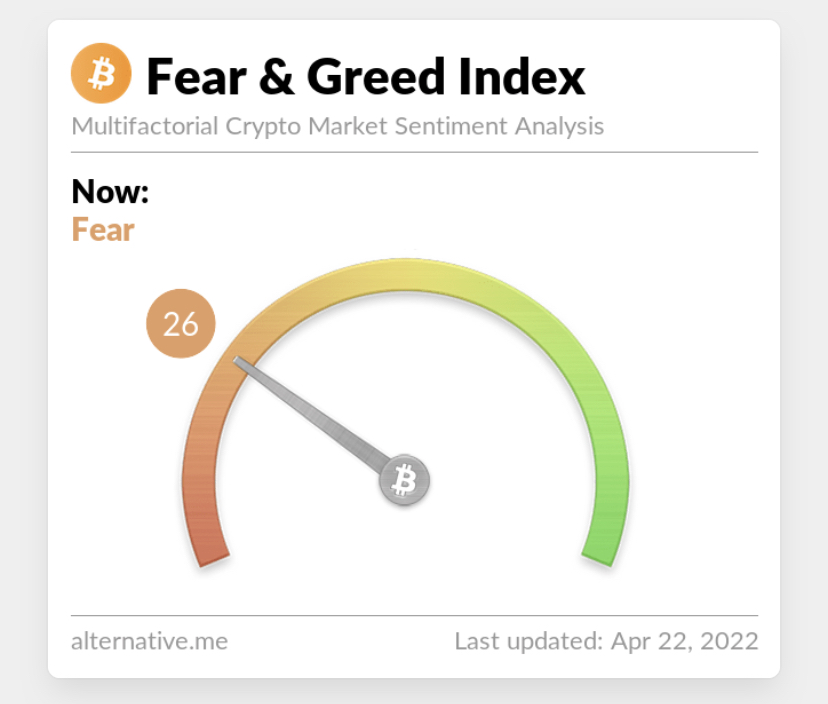Click the horizontal divider under subtitle
The image size is (828, 704).
415,152
